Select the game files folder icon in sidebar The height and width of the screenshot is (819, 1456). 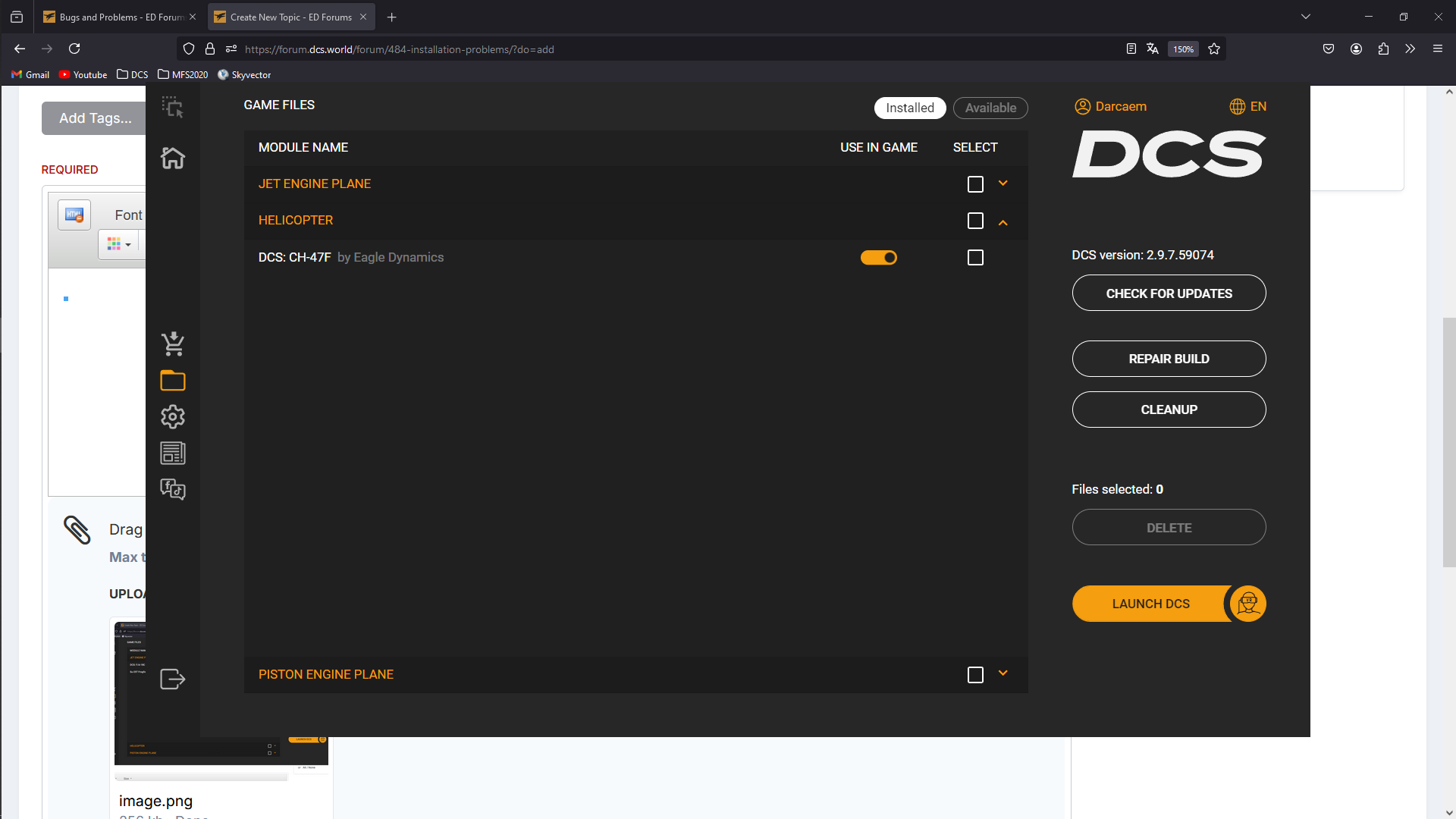click(173, 380)
